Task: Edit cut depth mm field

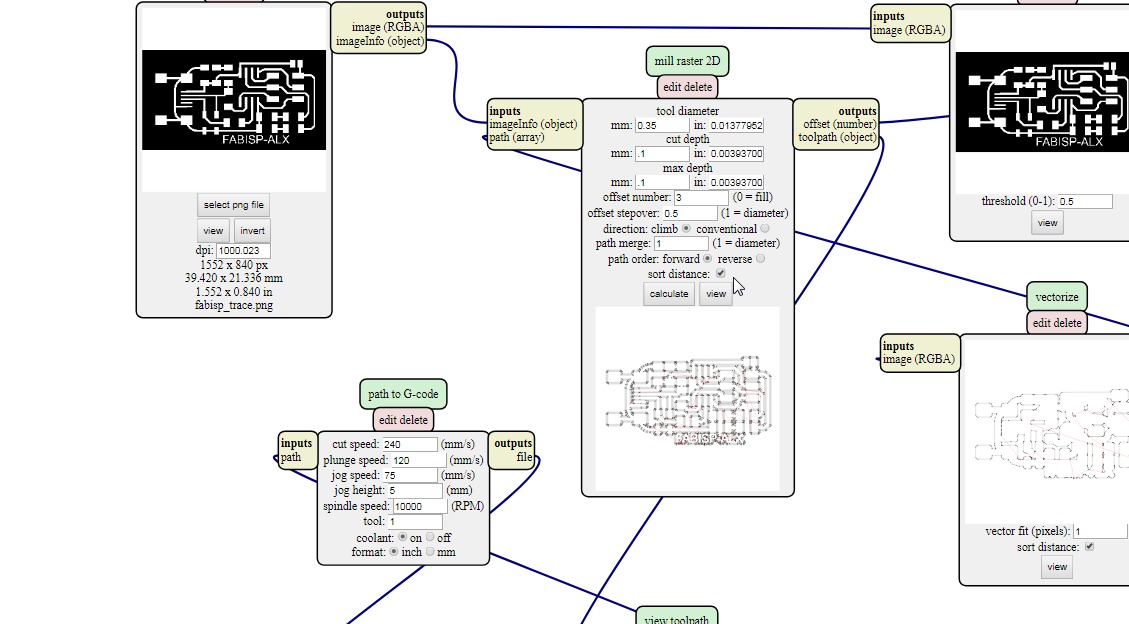Action: (x=662, y=153)
